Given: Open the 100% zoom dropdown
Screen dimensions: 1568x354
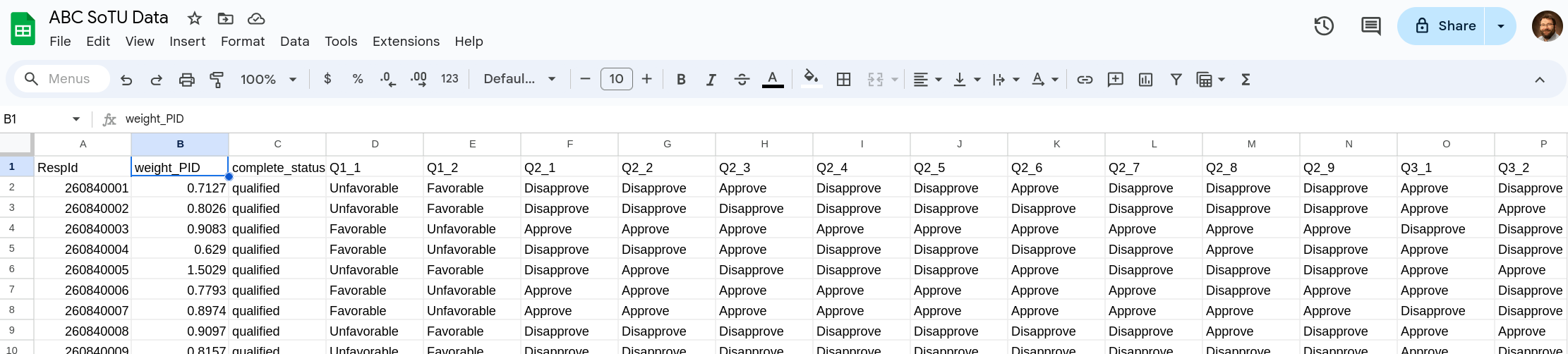Looking at the screenshot, I should click(x=268, y=80).
